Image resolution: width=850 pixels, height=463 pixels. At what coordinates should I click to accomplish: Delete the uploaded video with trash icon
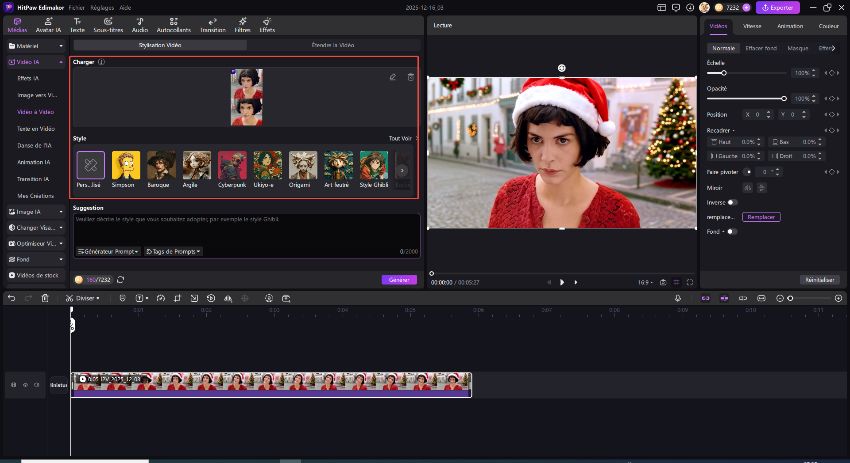point(410,77)
